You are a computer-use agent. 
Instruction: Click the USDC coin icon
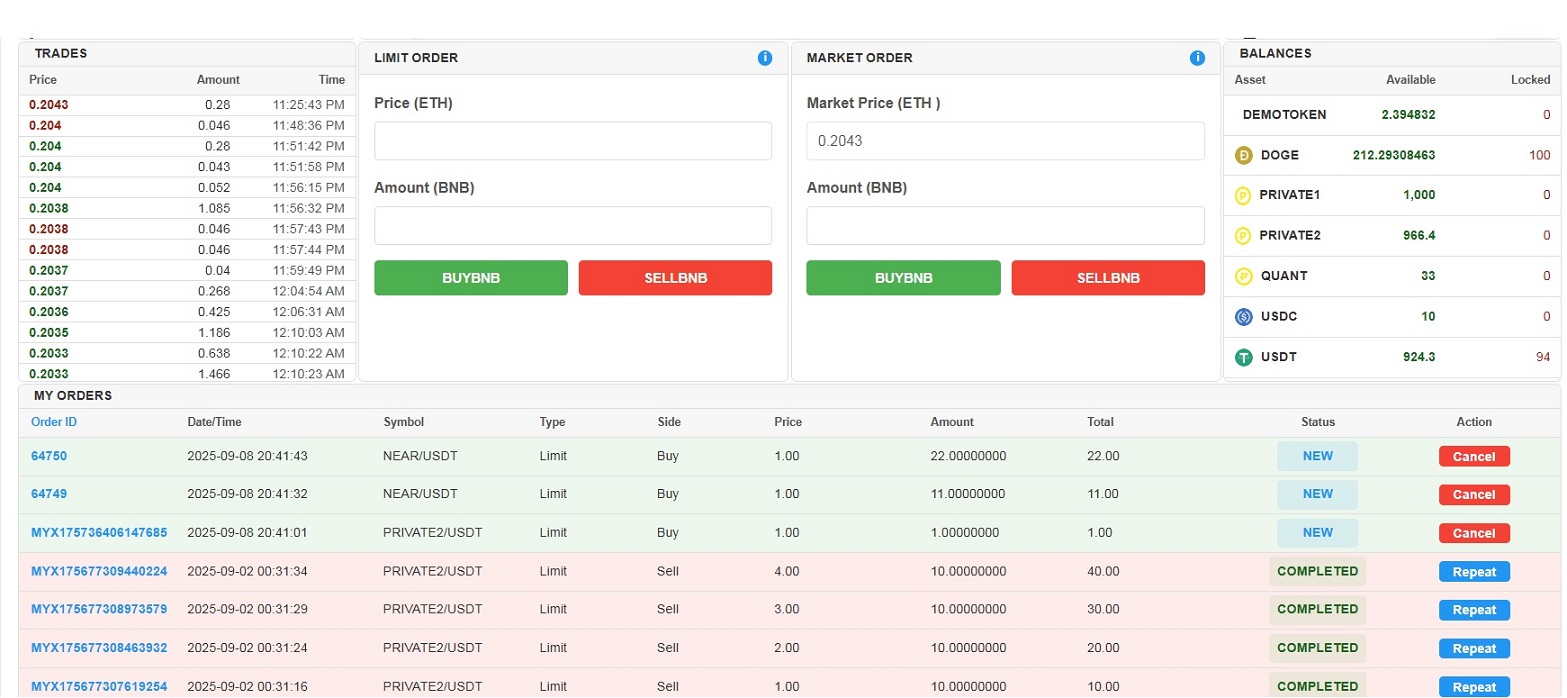click(x=1243, y=317)
